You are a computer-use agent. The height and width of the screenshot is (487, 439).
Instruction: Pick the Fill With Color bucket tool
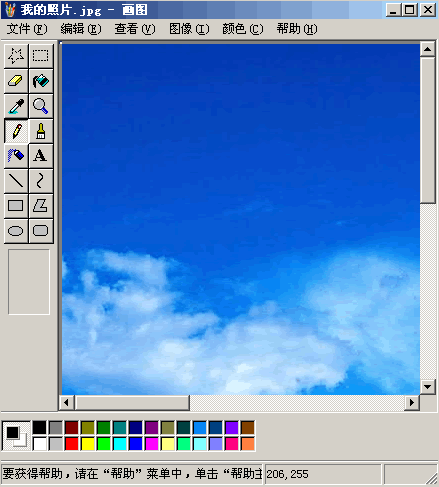click(41, 81)
